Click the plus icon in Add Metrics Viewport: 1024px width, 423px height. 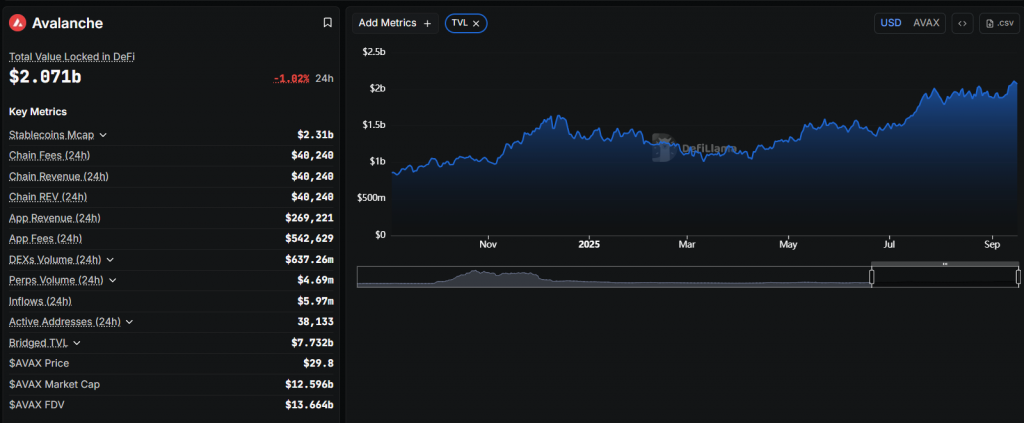click(x=428, y=23)
